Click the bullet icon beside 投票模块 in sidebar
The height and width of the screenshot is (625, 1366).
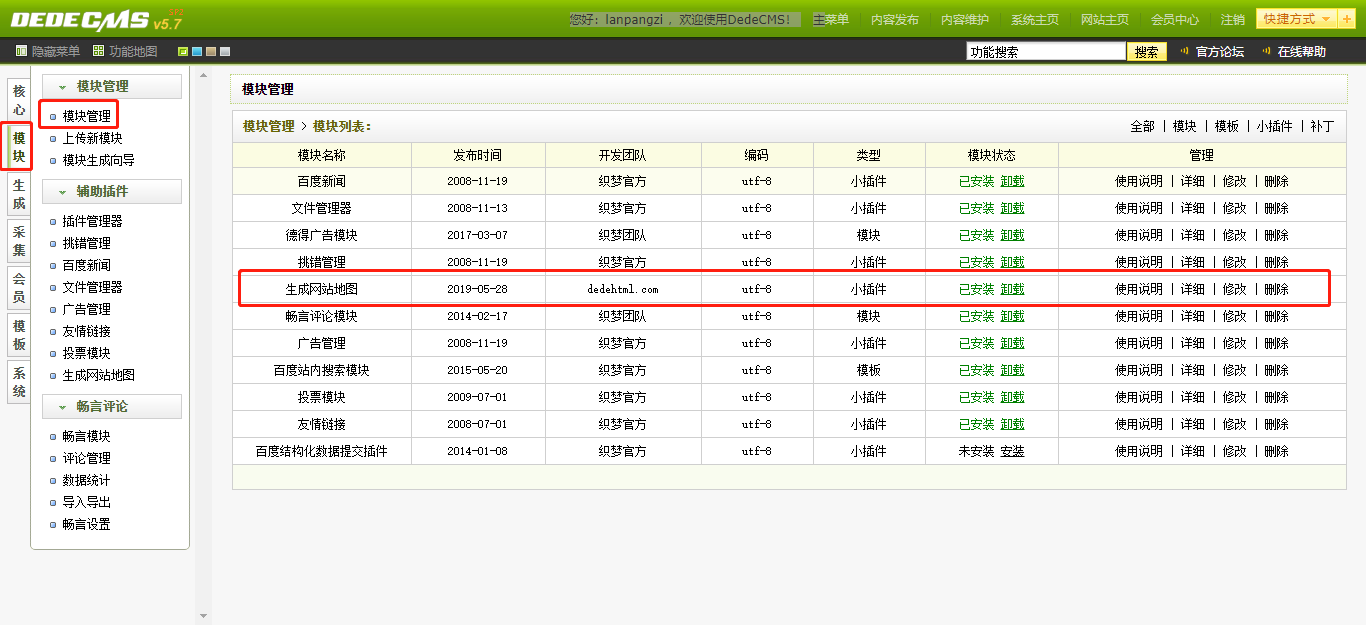(x=53, y=354)
